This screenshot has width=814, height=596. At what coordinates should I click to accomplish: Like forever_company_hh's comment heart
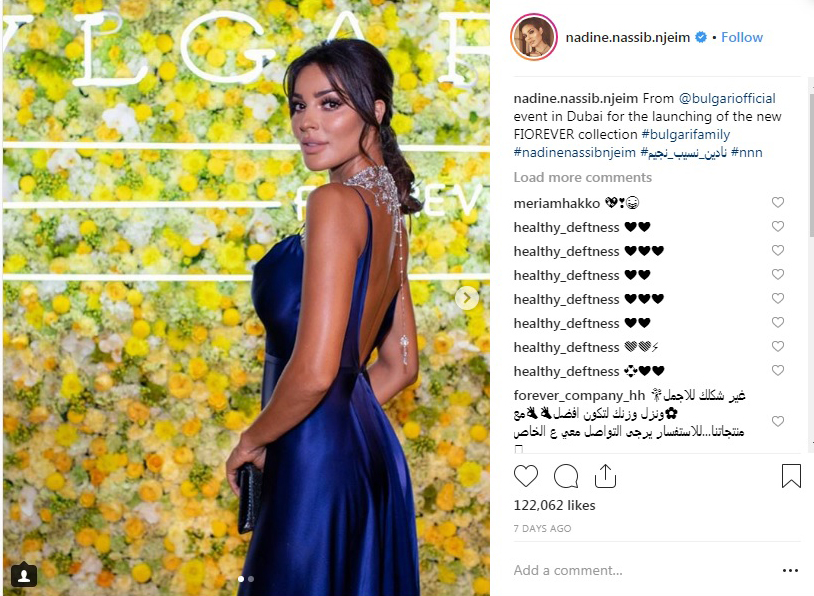[777, 421]
